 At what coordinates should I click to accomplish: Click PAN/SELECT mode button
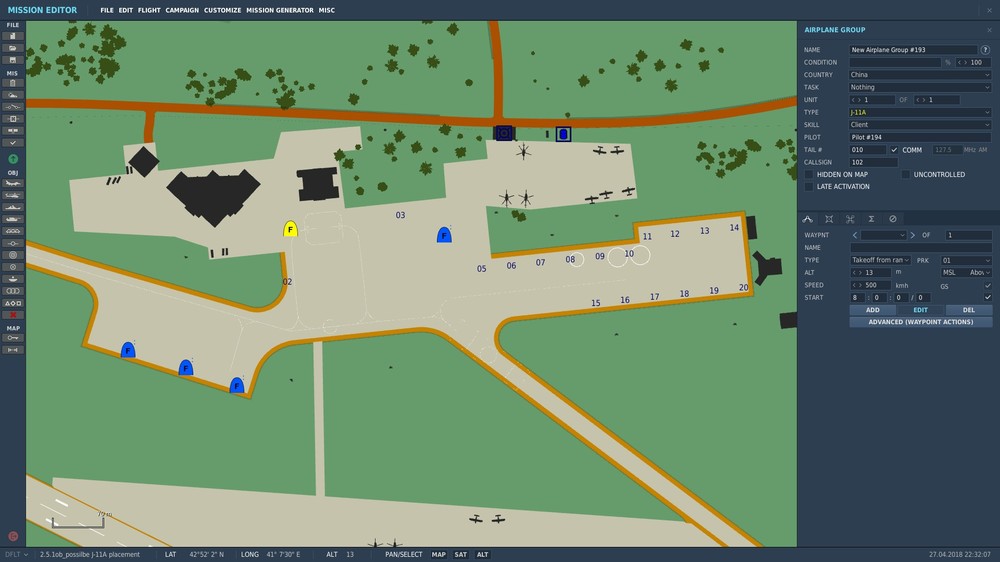[x=404, y=554]
